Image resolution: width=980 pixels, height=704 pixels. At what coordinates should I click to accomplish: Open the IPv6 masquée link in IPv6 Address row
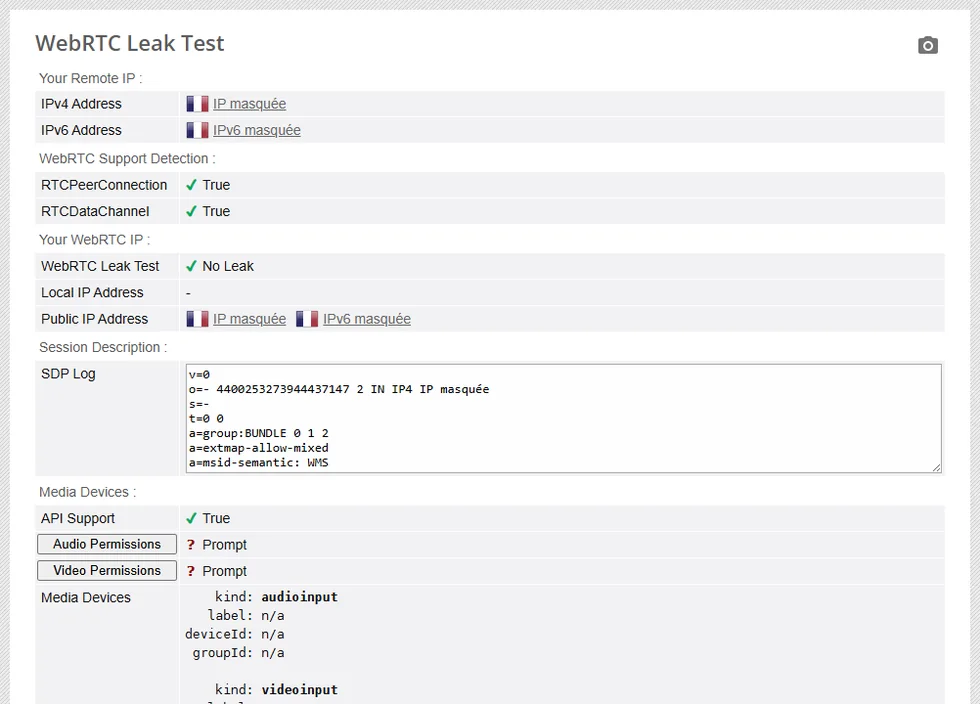tap(257, 130)
